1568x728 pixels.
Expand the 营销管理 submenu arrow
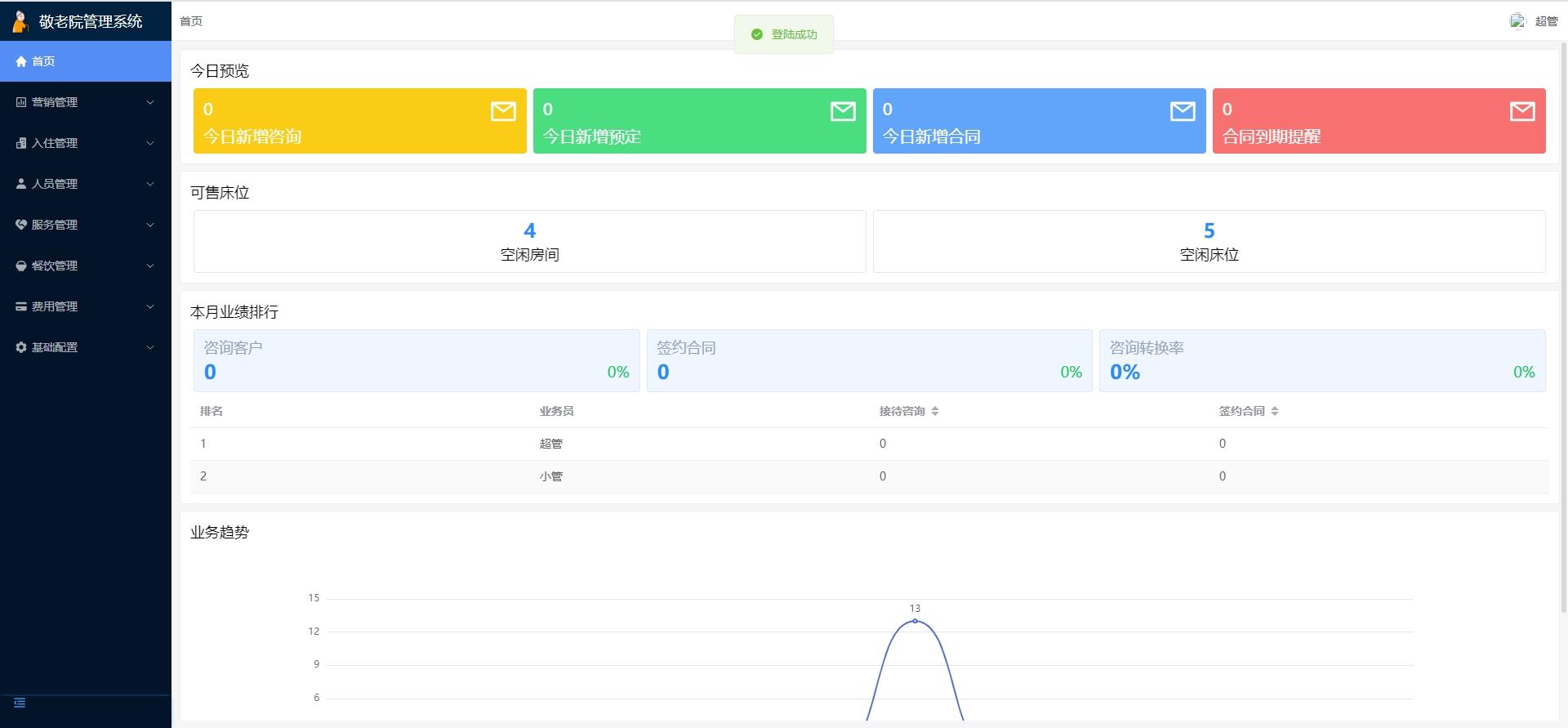(x=150, y=102)
